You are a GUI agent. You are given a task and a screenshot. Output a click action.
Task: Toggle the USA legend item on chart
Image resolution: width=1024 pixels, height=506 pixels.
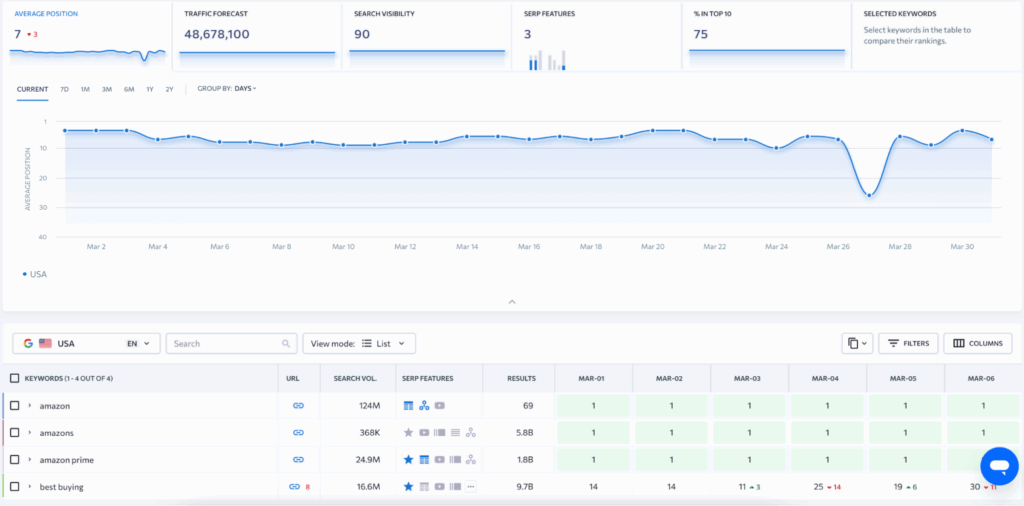click(x=35, y=274)
